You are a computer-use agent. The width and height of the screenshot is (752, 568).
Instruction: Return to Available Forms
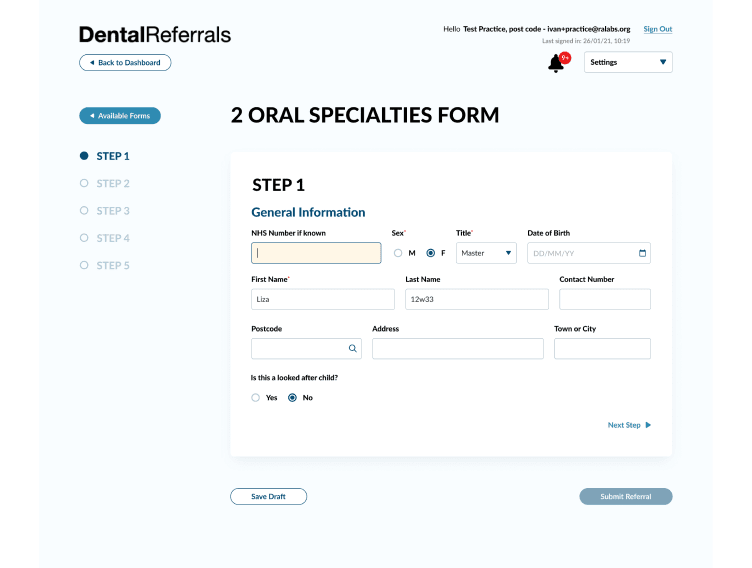pyautogui.click(x=120, y=116)
